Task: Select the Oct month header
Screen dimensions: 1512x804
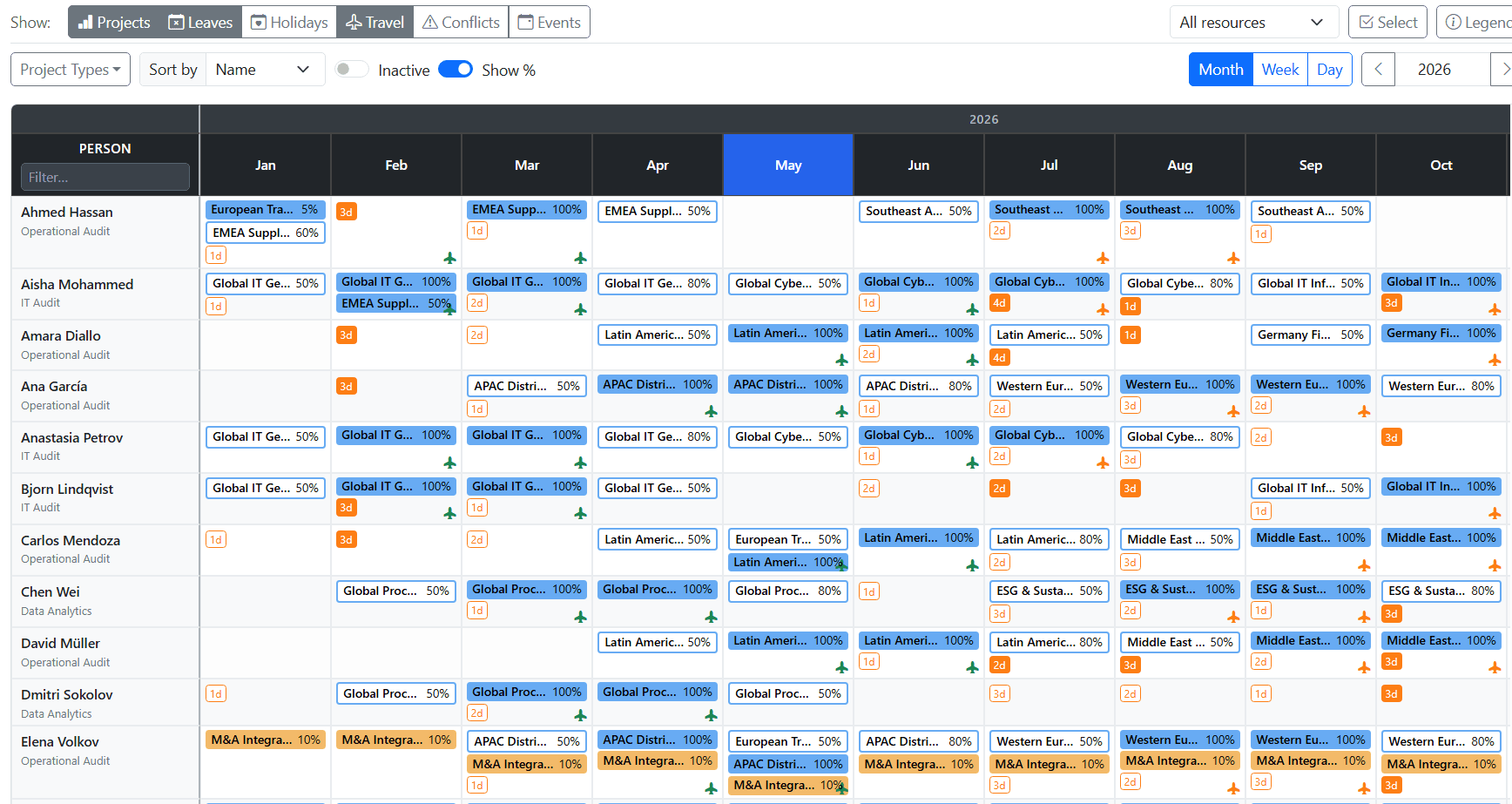Action: (1441, 165)
